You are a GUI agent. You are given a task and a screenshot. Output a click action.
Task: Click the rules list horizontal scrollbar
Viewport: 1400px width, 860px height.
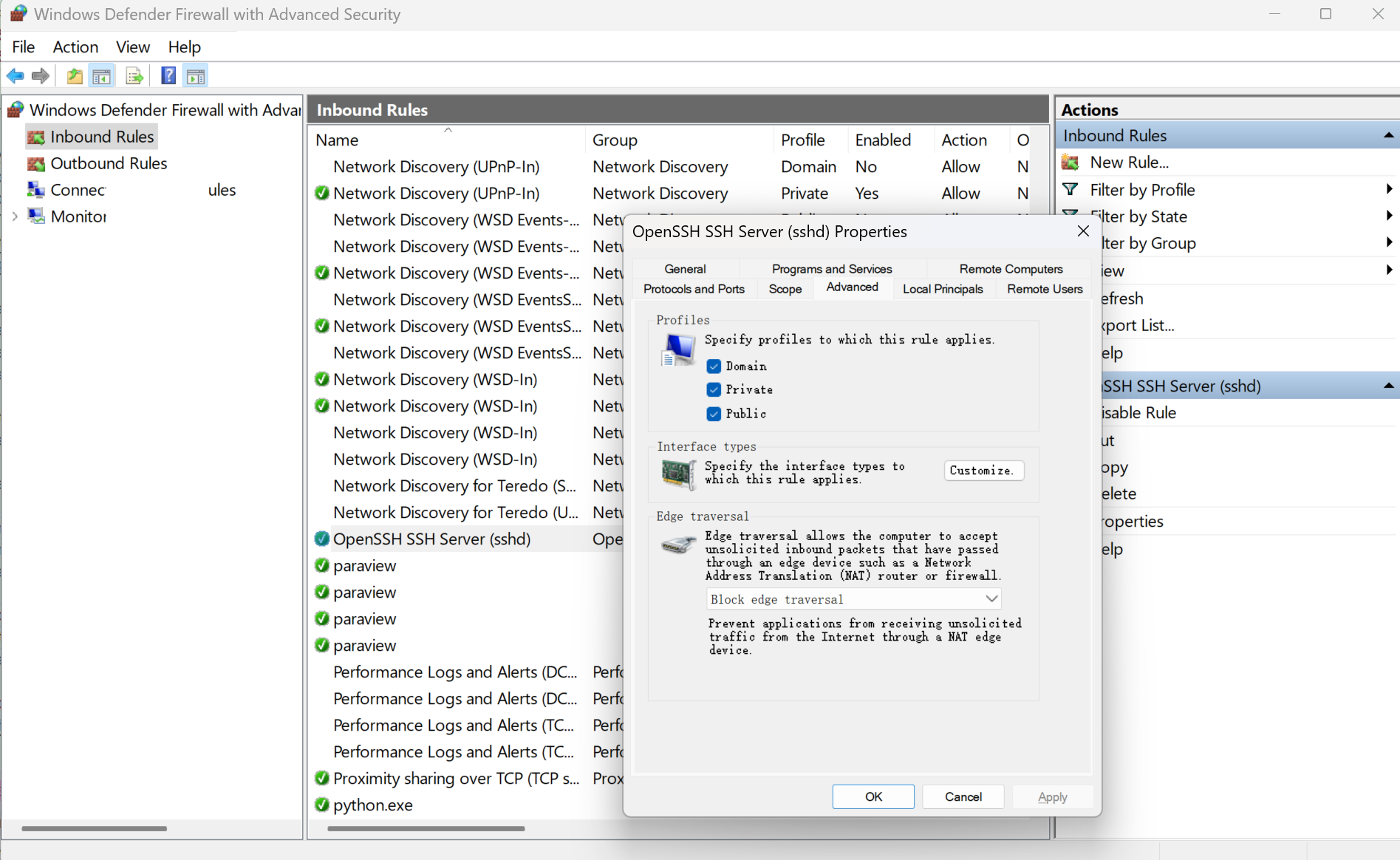(426, 829)
